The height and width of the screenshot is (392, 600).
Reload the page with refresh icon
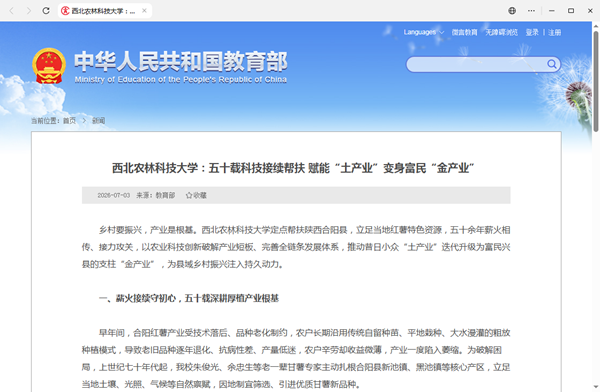(x=46, y=11)
